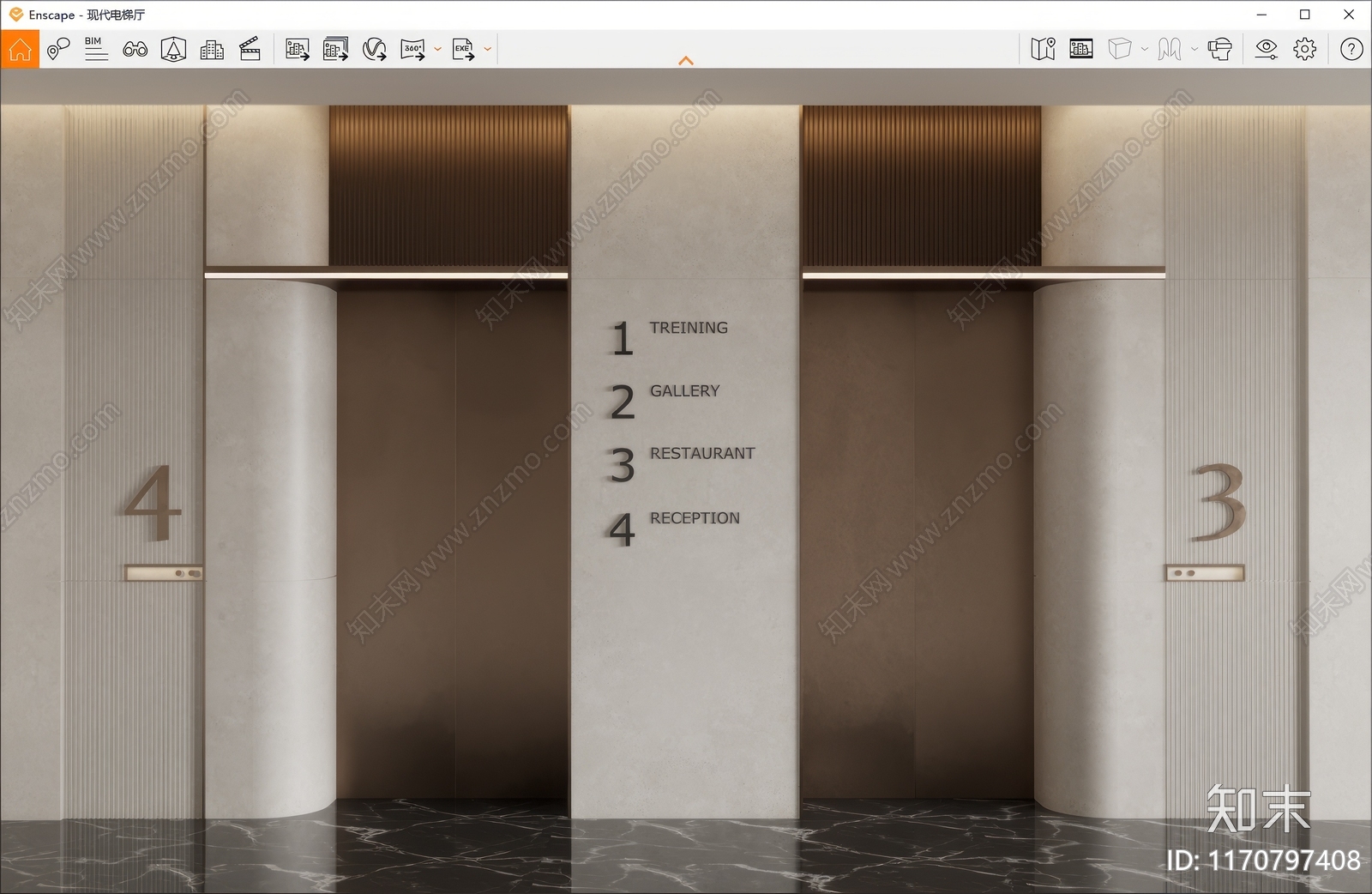
Task: Click the wings fly mode icon
Action: (x=1169, y=49)
